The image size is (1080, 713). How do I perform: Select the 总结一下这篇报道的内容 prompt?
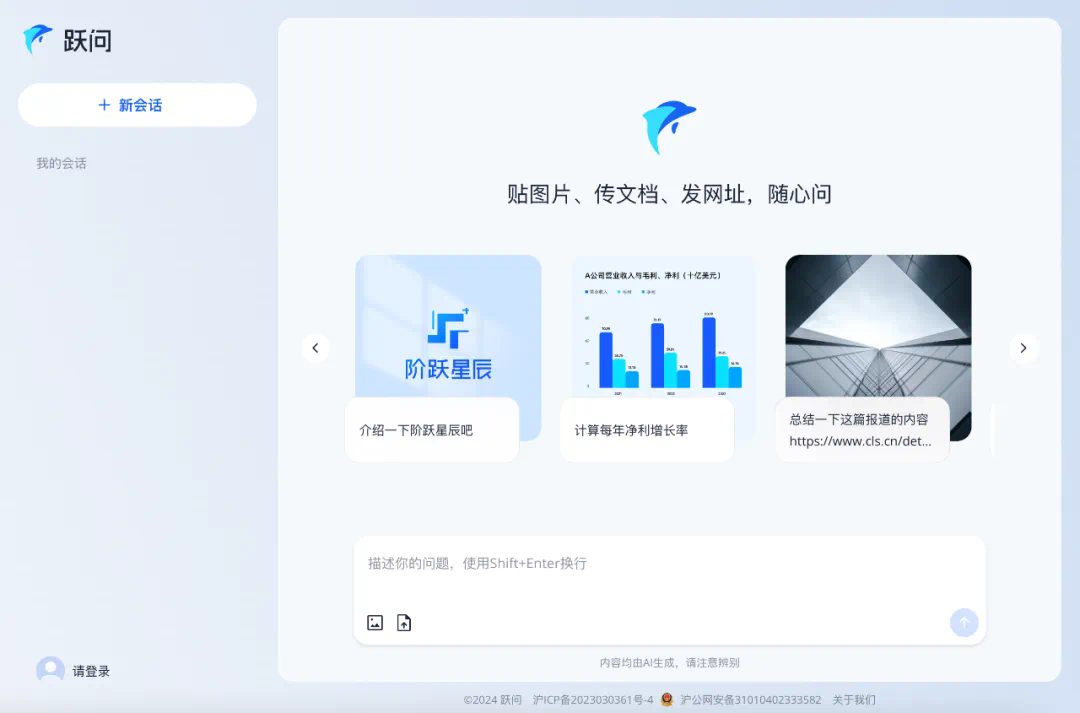click(x=862, y=430)
